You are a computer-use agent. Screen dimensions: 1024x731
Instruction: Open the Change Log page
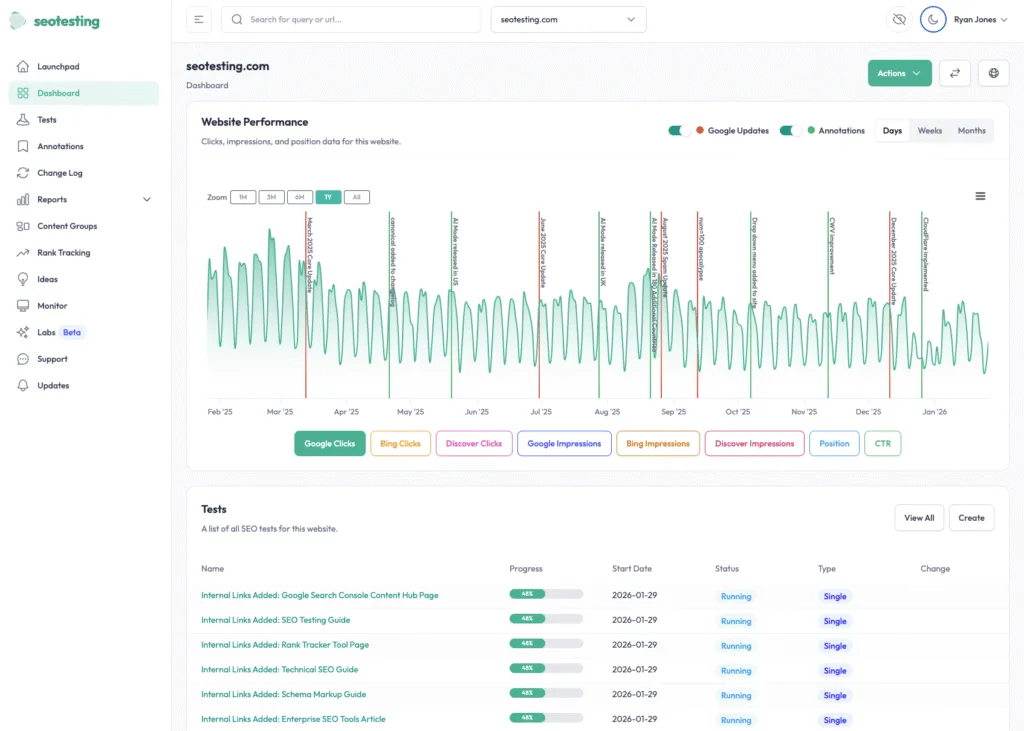pyautogui.click(x=61, y=172)
